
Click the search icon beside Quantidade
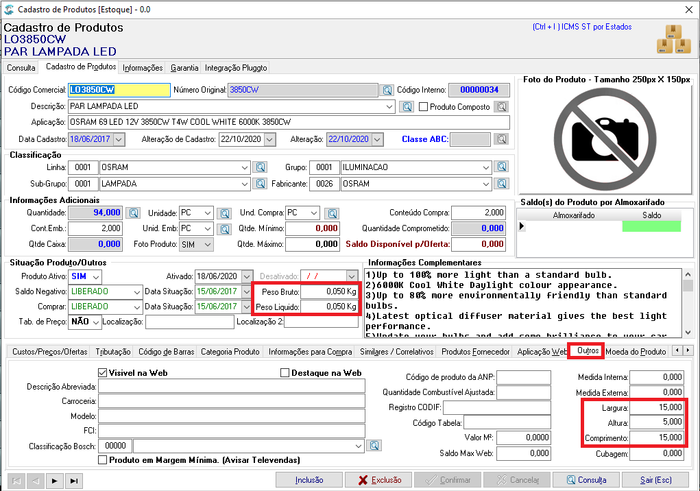pos(133,213)
